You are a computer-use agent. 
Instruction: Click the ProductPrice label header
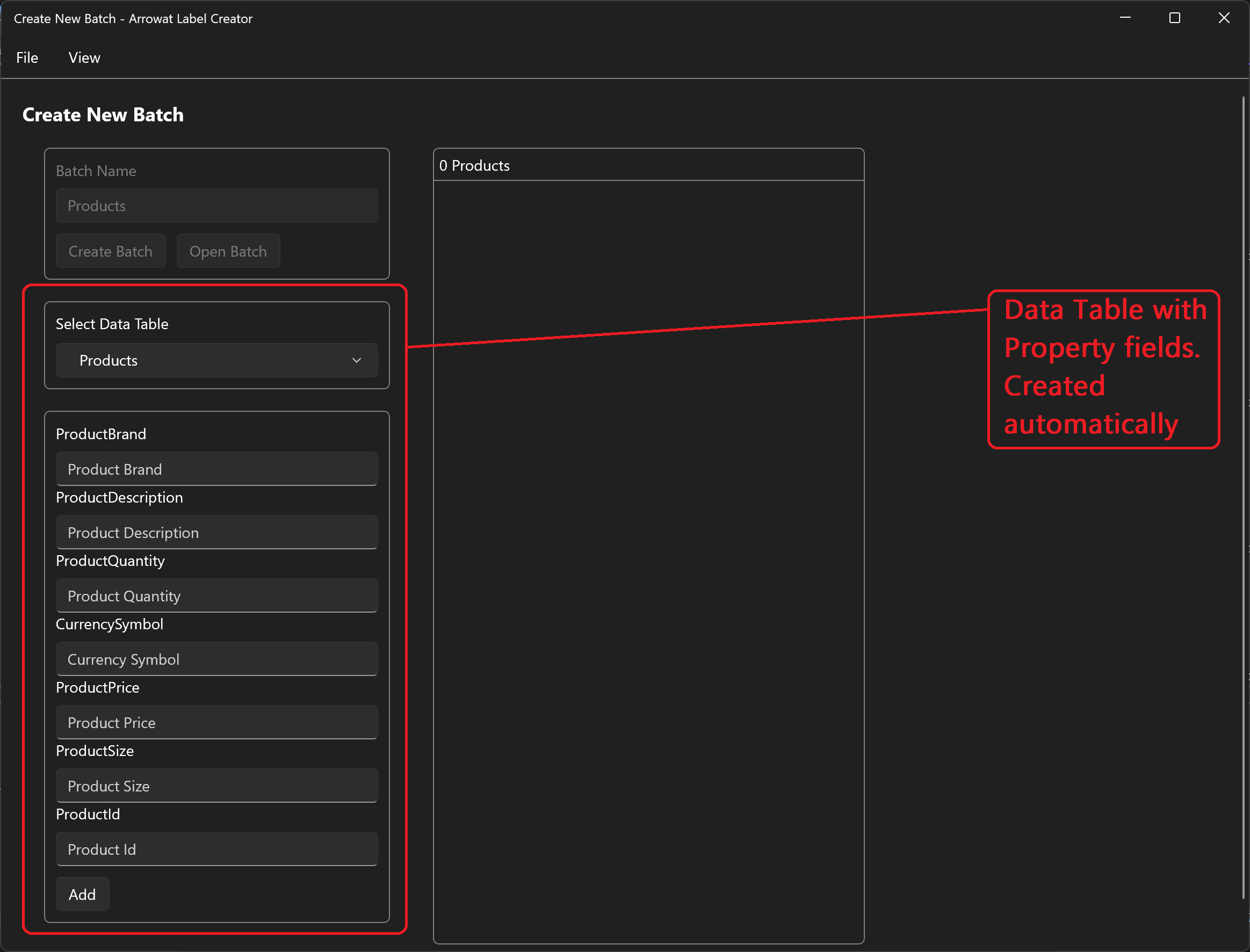[98, 687]
